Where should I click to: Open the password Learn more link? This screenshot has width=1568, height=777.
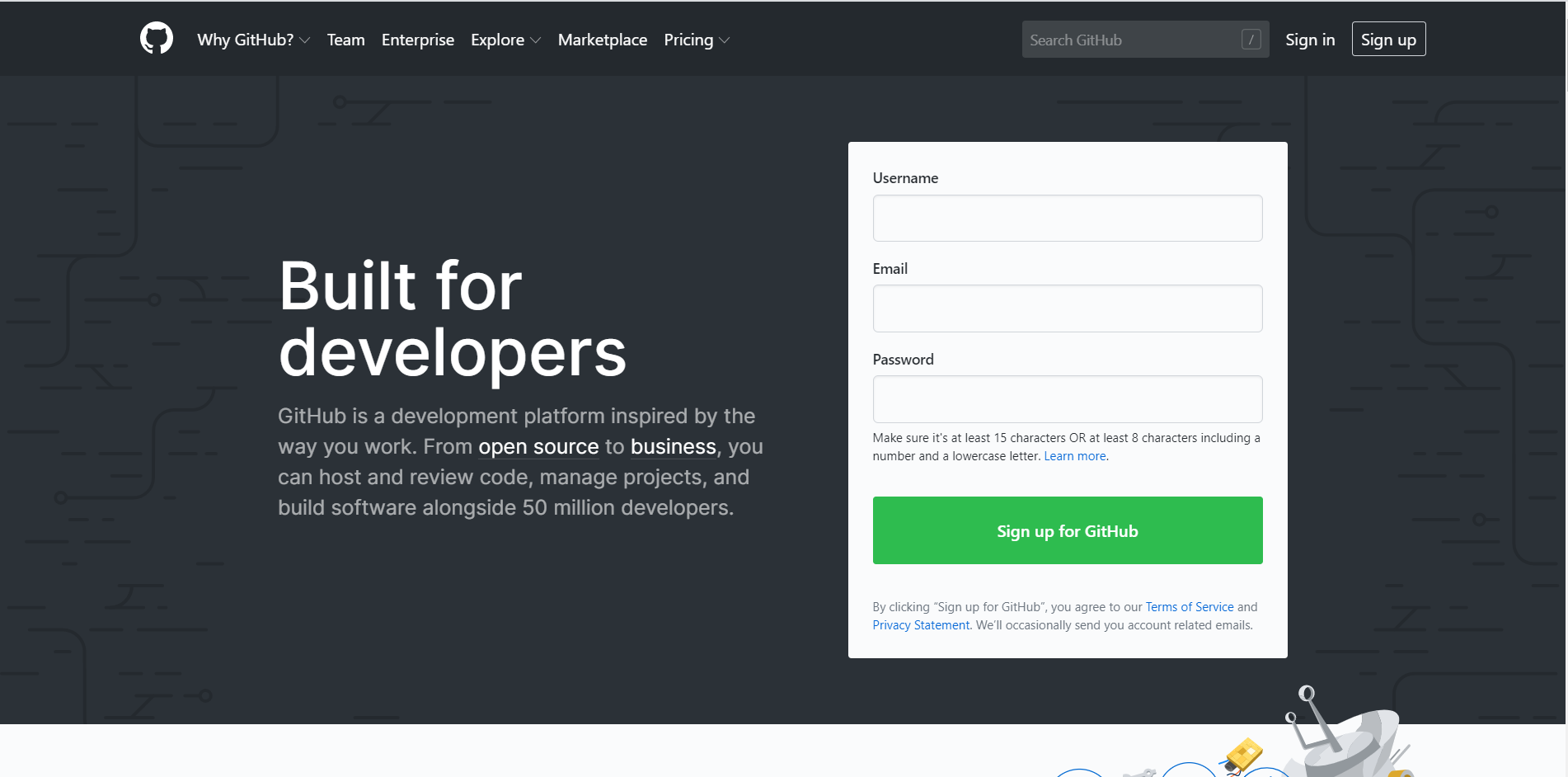tap(1075, 456)
